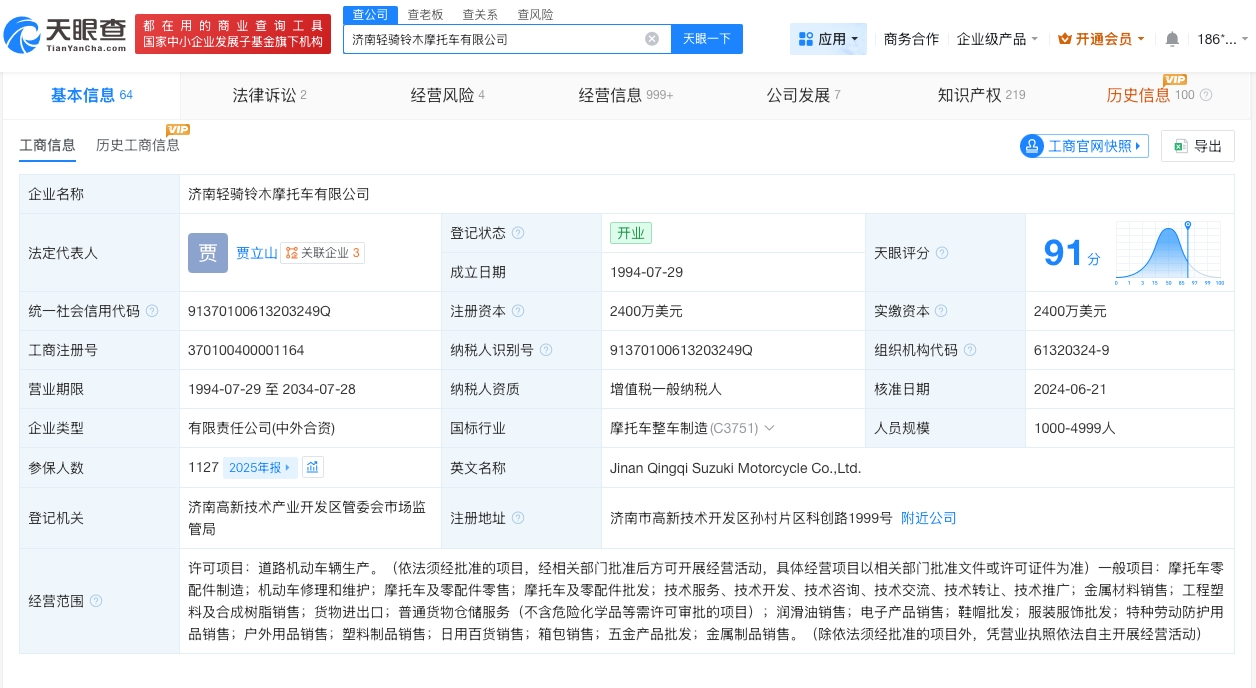
Task: Open legal representative 贾立山 link
Action: tap(257, 253)
